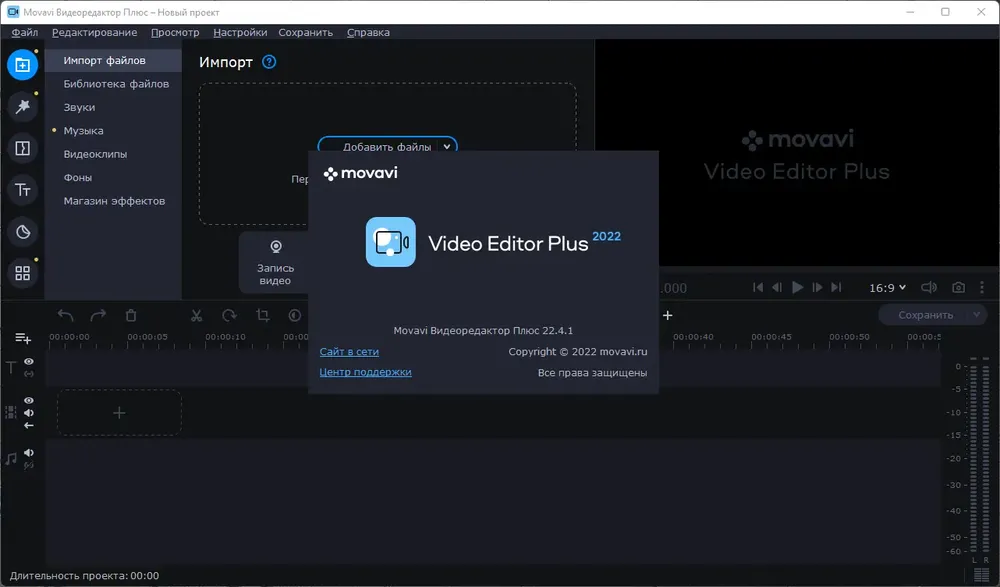The image size is (1000, 587).
Task: Jump to end with skip-forward button
Action: click(x=836, y=288)
